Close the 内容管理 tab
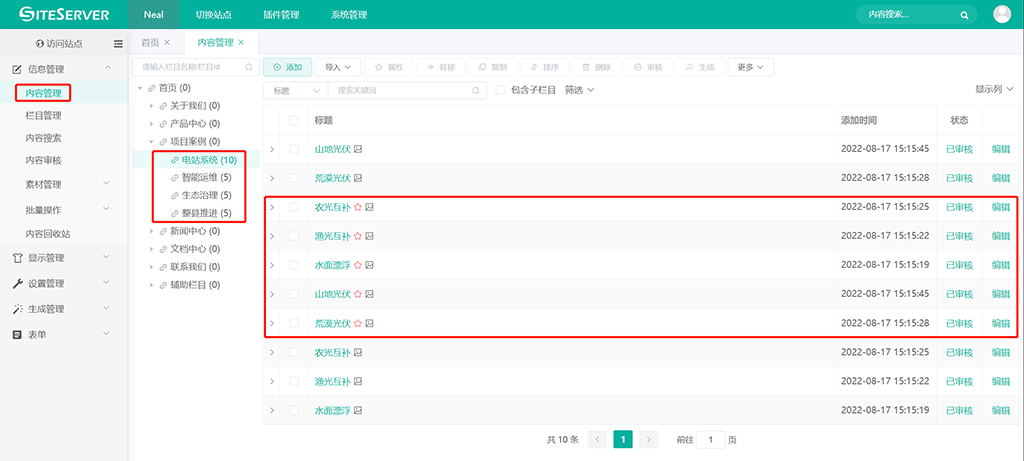This screenshot has width=1024, height=461. tap(242, 42)
